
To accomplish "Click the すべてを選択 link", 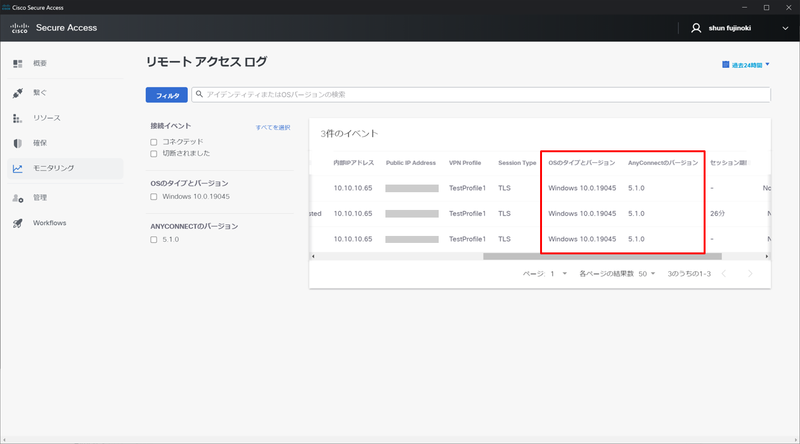I will pyautogui.click(x=273, y=128).
